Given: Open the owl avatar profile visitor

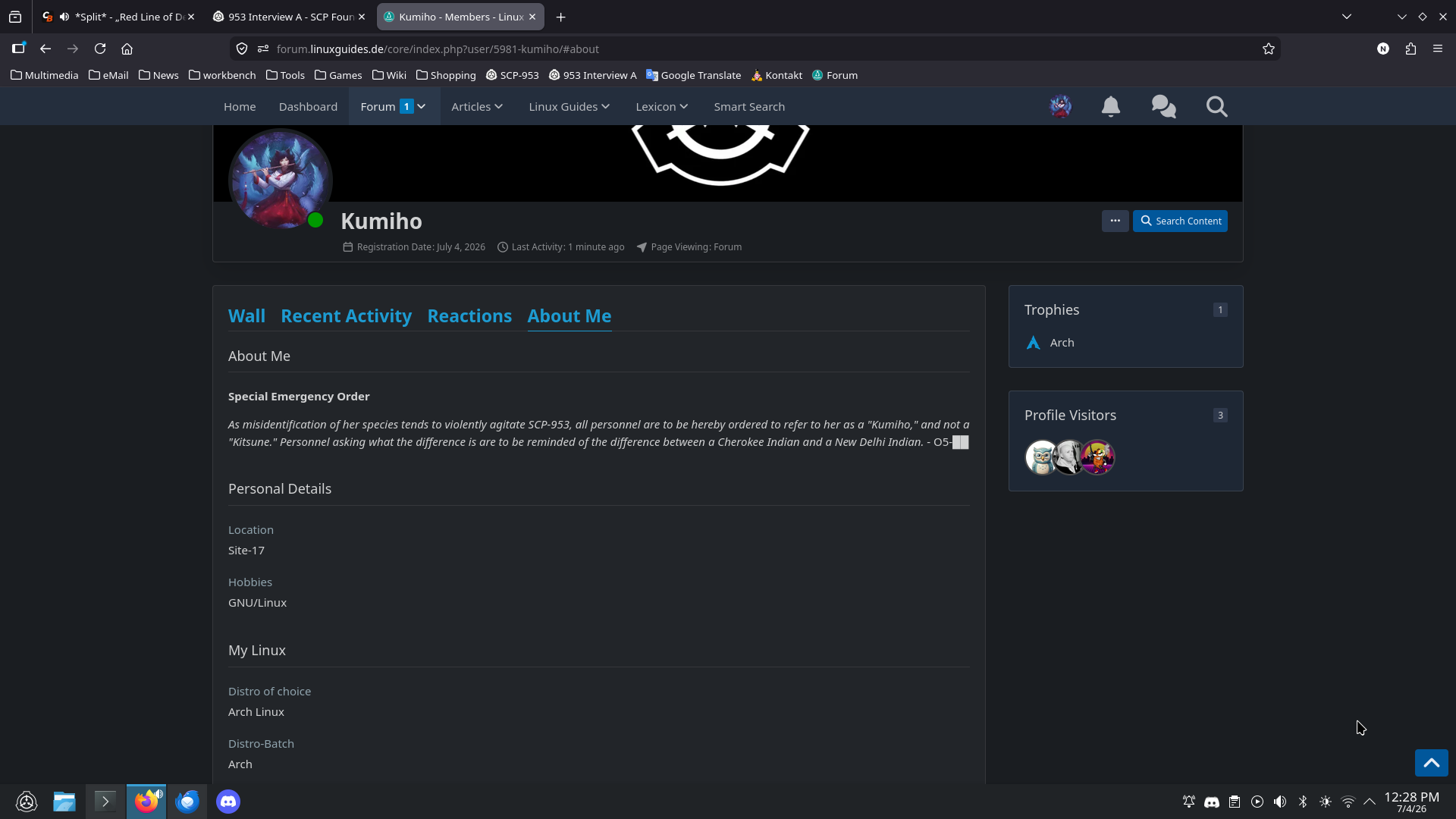Looking at the screenshot, I should pyautogui.click(x=1041, y=457).
